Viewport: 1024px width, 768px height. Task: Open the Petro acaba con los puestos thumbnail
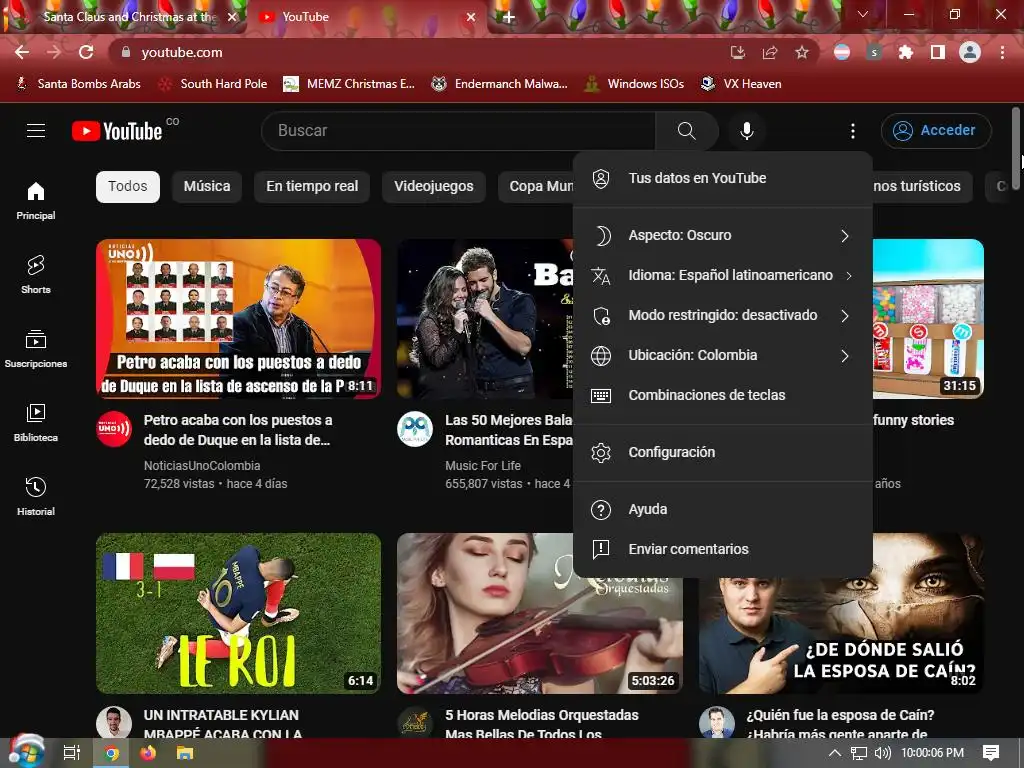238,319
